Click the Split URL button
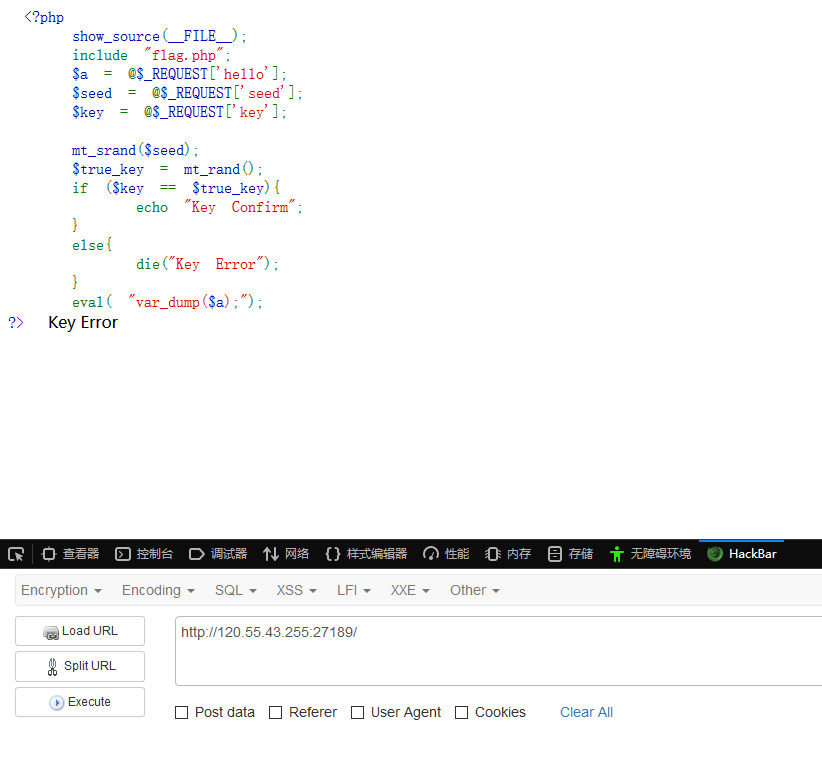This screenshot has width=822, height=757. coord(80,666)
